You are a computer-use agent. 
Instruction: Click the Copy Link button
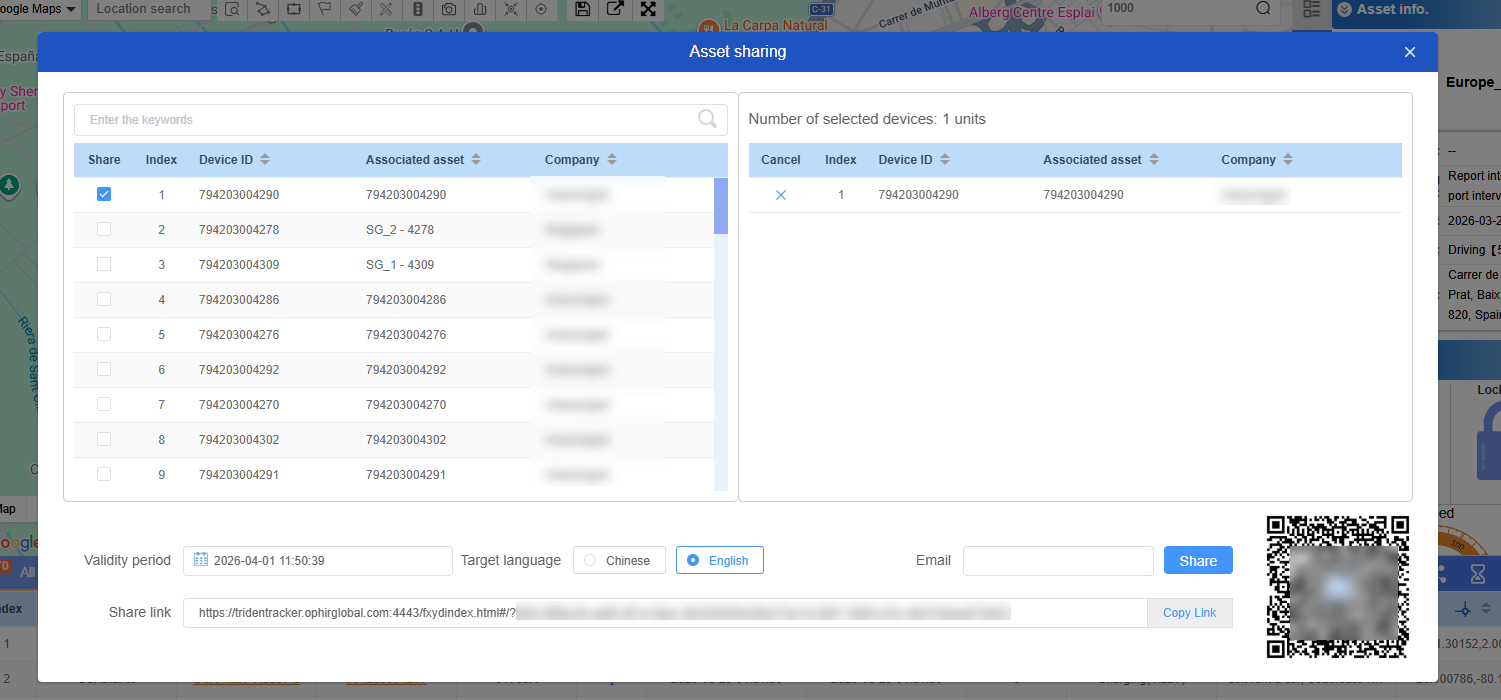[1189, 613]
